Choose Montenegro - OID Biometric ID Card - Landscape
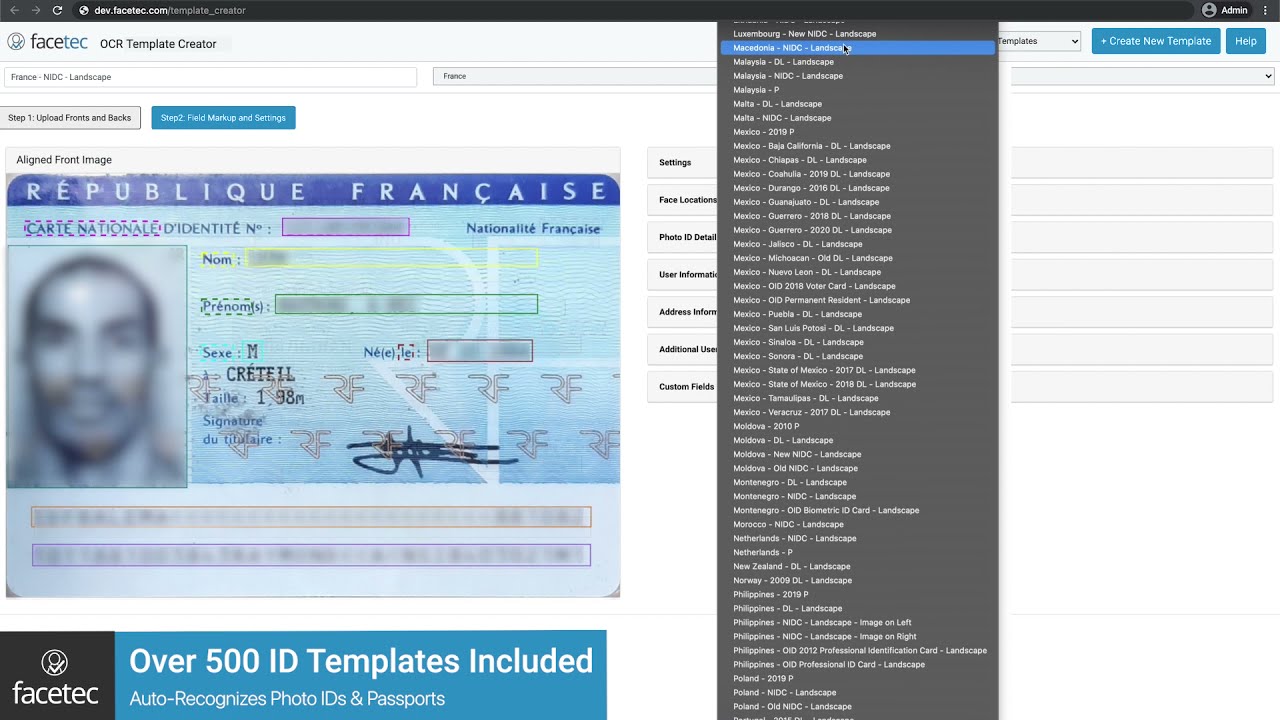Screen dimensions: 1280x720 click(x=858, y=510)
